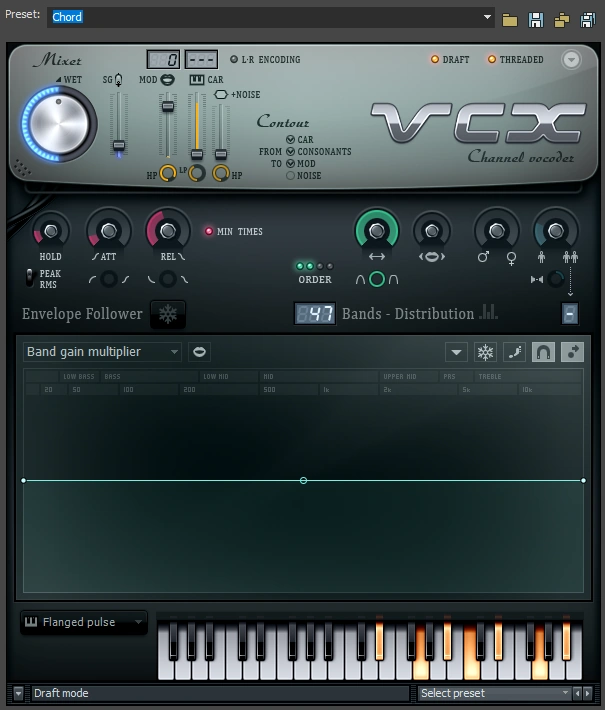Expand the Preset dropdown arrow

[487, 17]
